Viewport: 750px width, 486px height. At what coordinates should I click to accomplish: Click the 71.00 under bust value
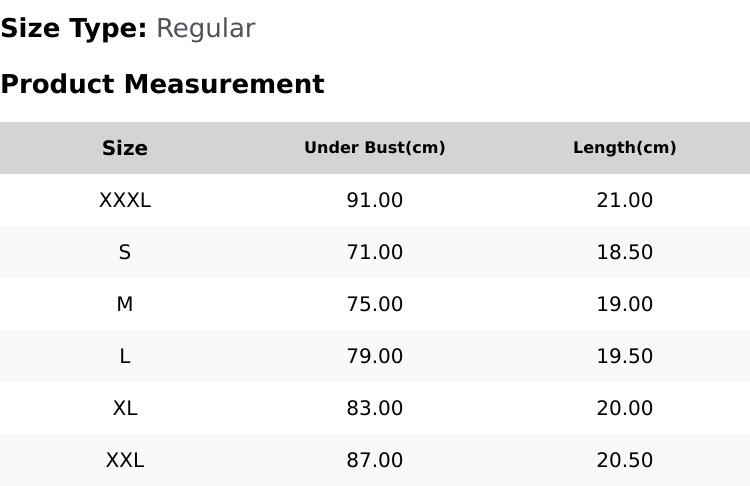tap(375, 252)
